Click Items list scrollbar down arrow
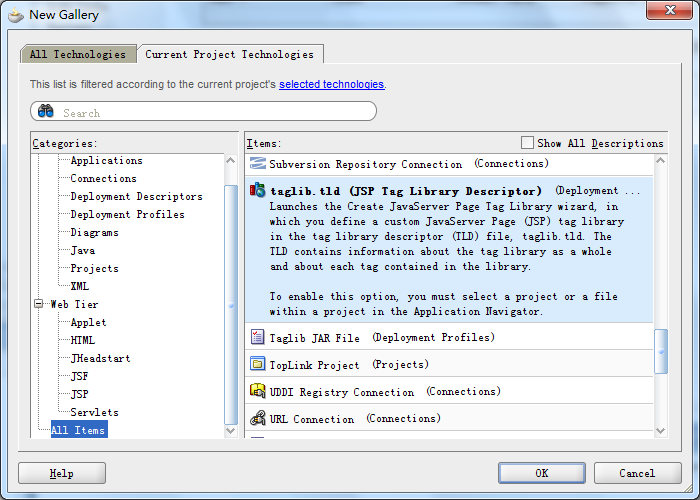 tap(661, 431)
